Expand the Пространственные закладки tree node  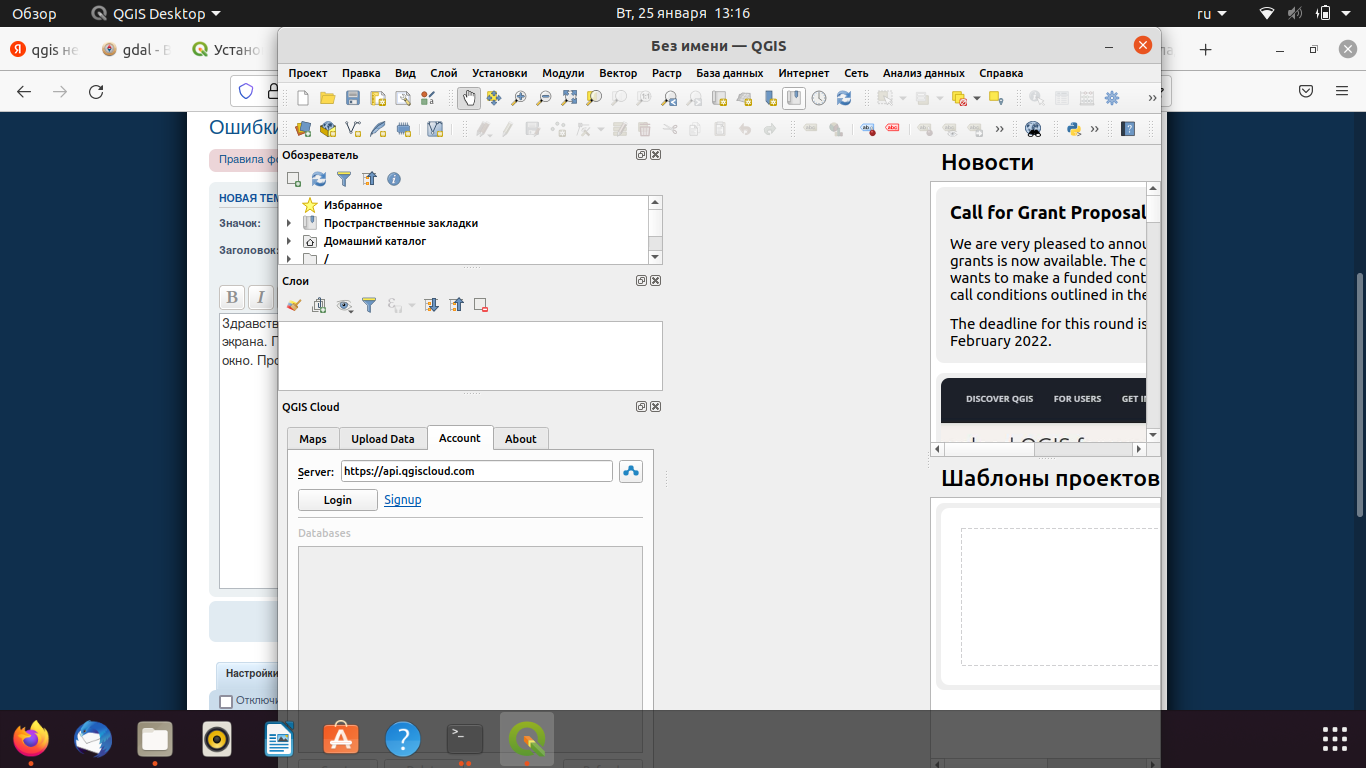click(x=289, y=223)
